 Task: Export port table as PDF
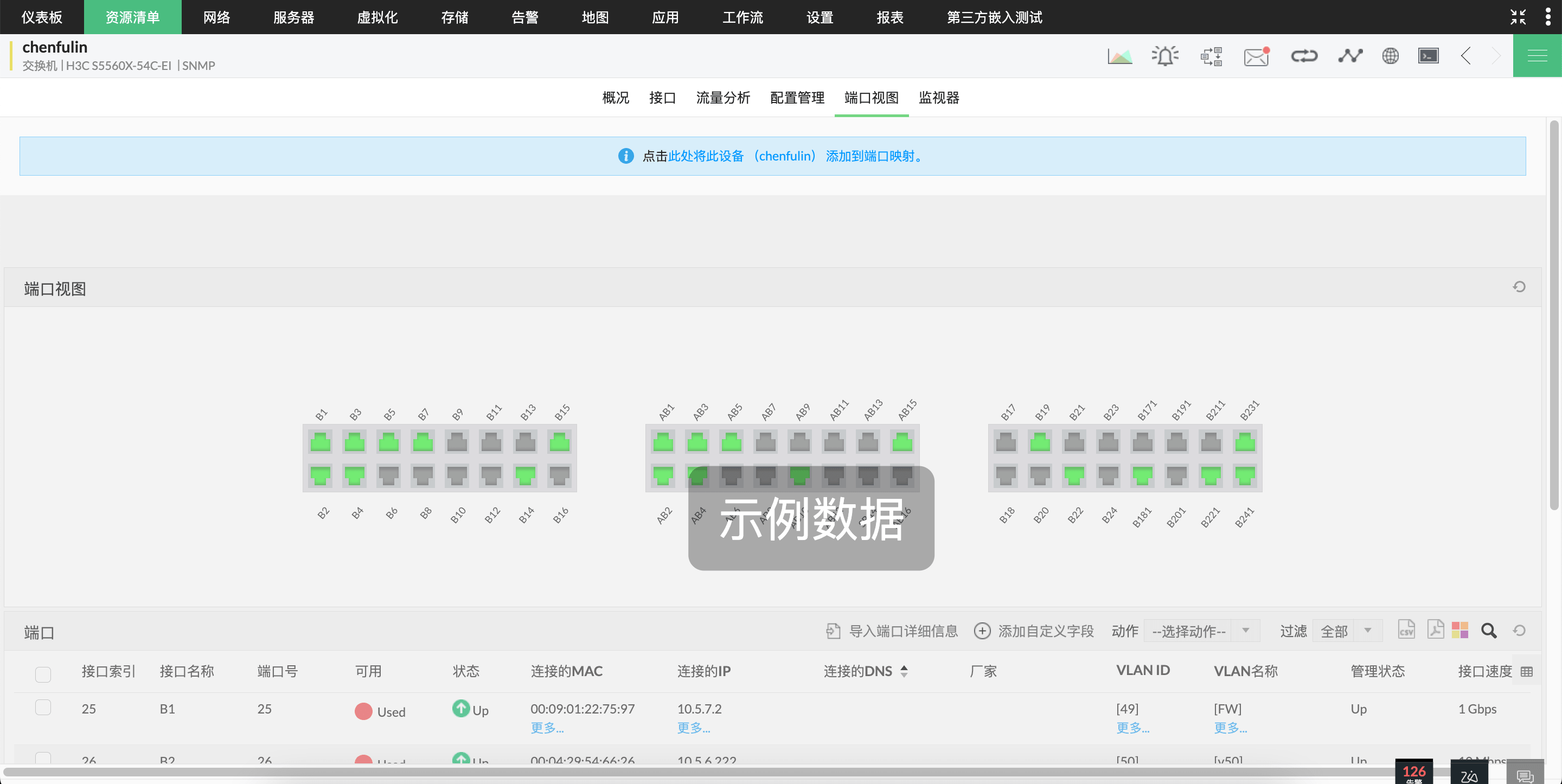(1435, 630)
